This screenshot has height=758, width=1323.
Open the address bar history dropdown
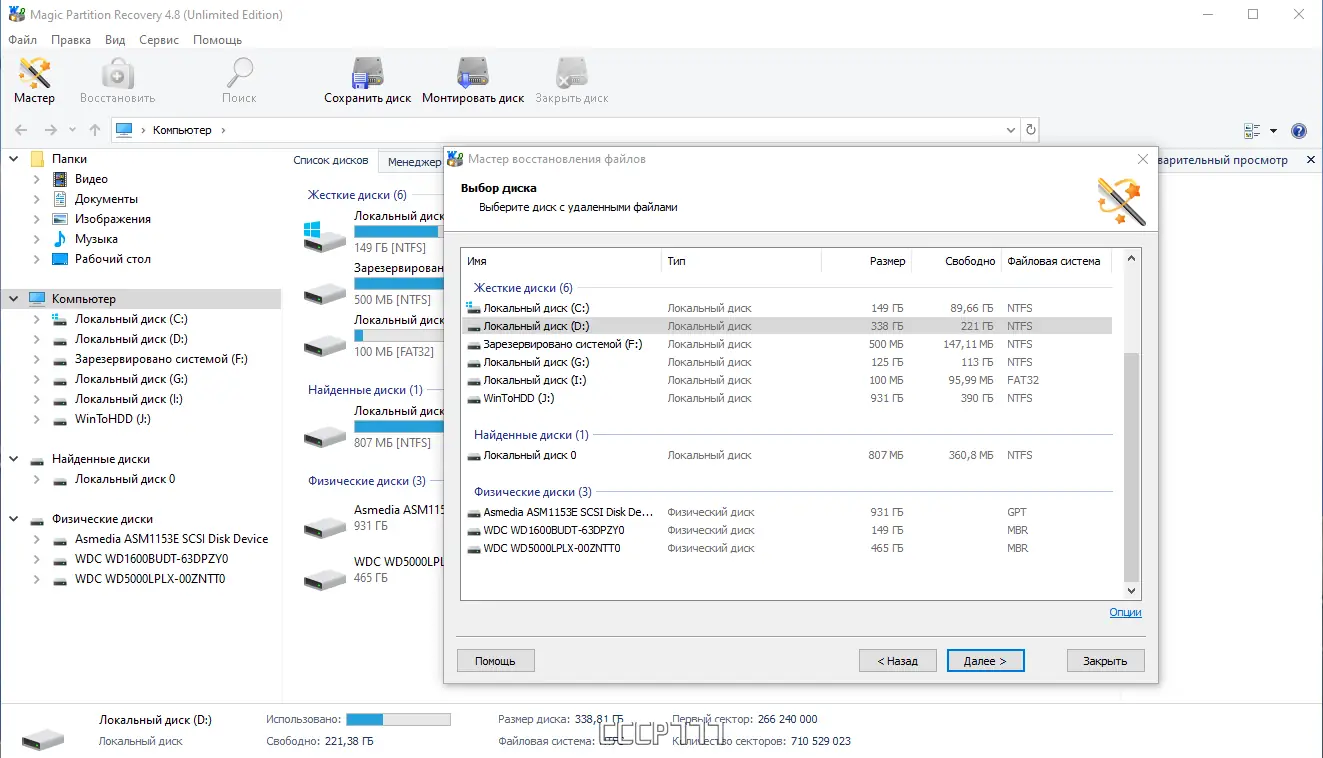(x=1010, y=130)
